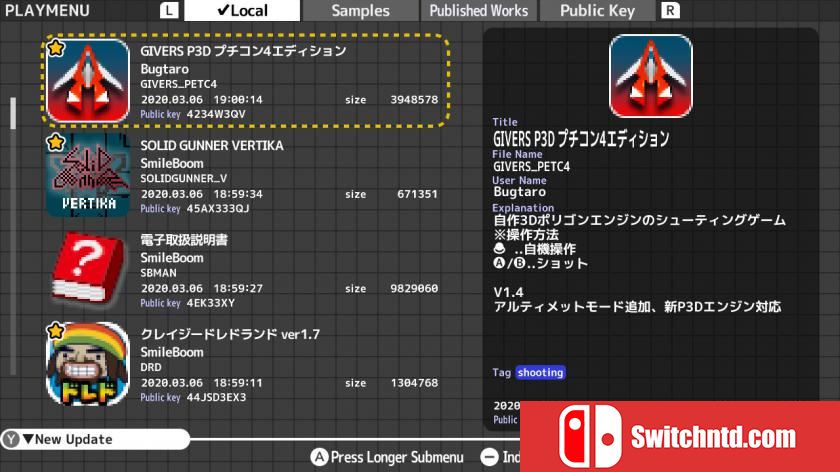Click the A button icon beside Press Longer Submenu
Viewport: 840px width, 472px height.
tap(319, 457)
